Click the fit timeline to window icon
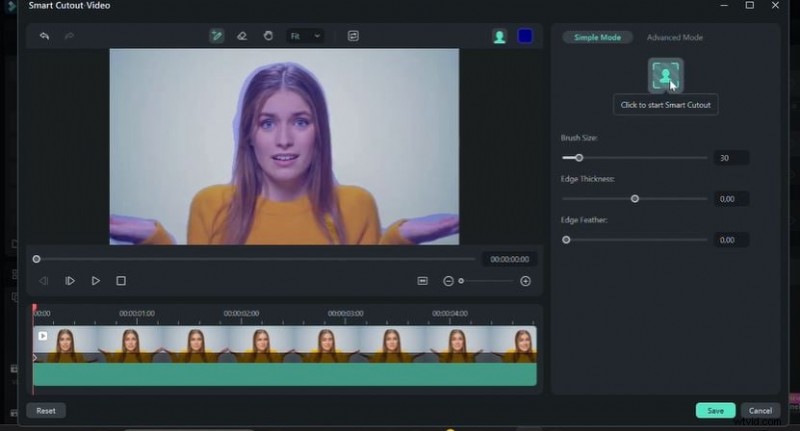The width and height of the screenshot is (800, 431). [422, 281]
